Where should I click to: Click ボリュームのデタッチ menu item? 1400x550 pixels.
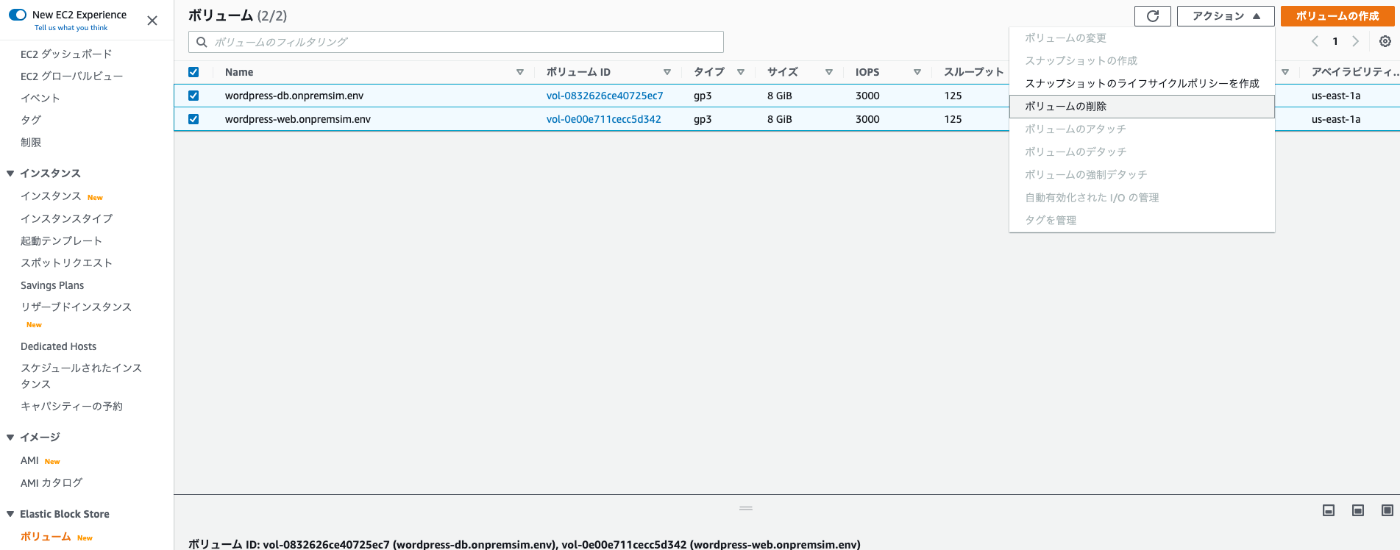pyautogui.click(x=1142, y=152)
